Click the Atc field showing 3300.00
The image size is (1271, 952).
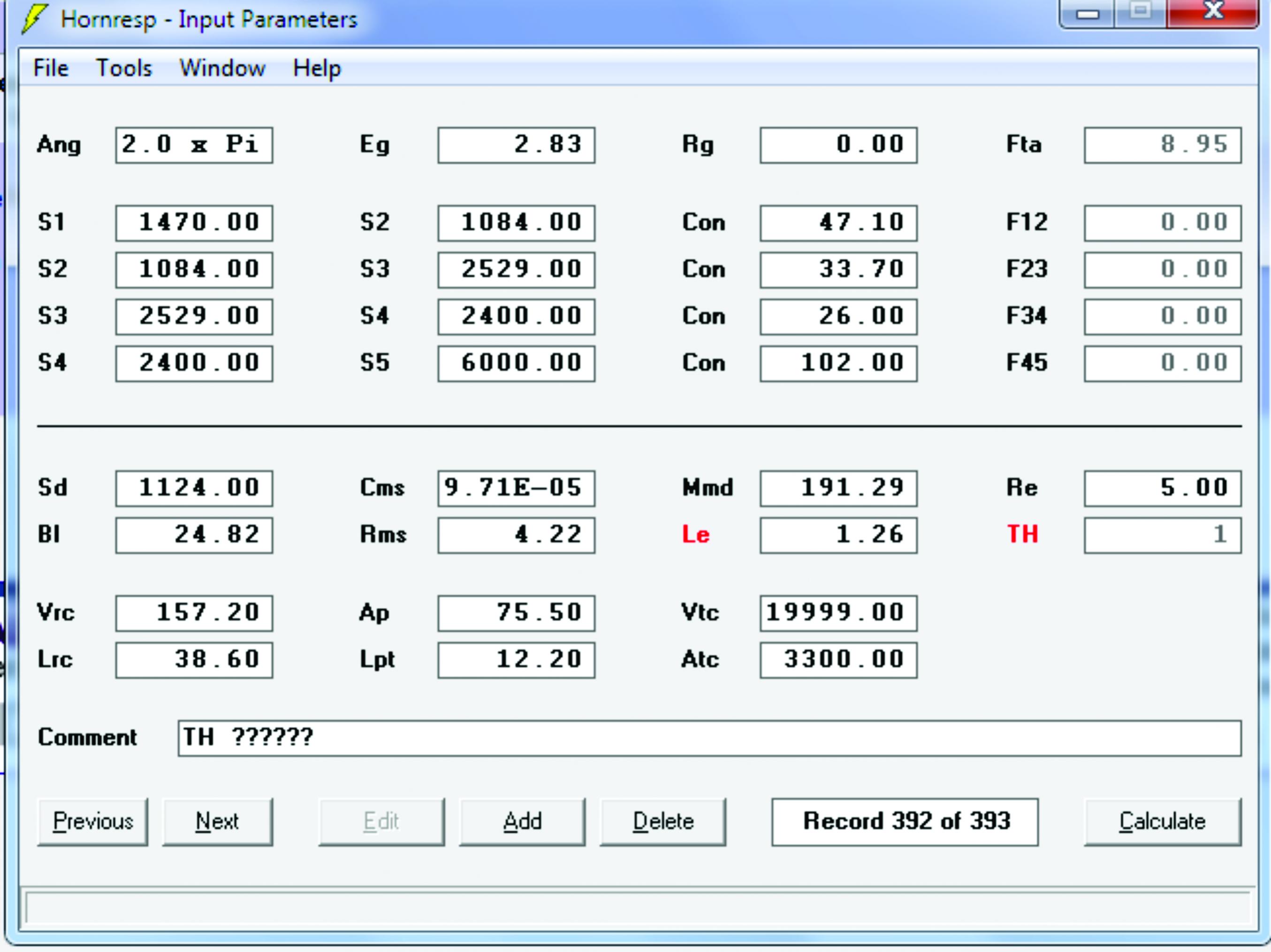[838, 660]
